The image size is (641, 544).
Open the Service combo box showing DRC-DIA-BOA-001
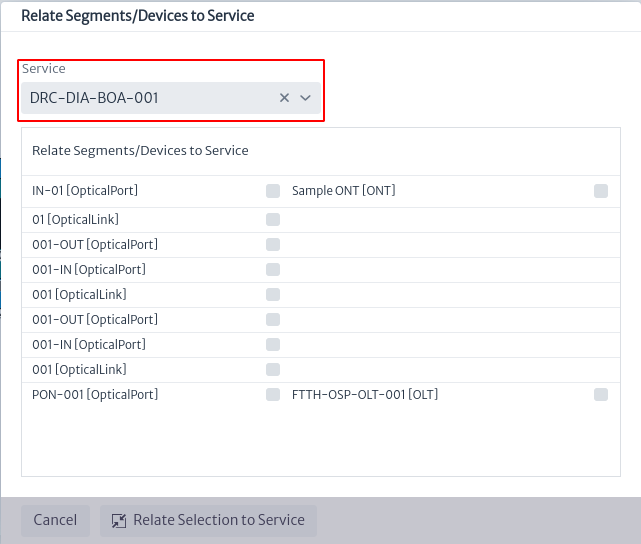(171, 98)
